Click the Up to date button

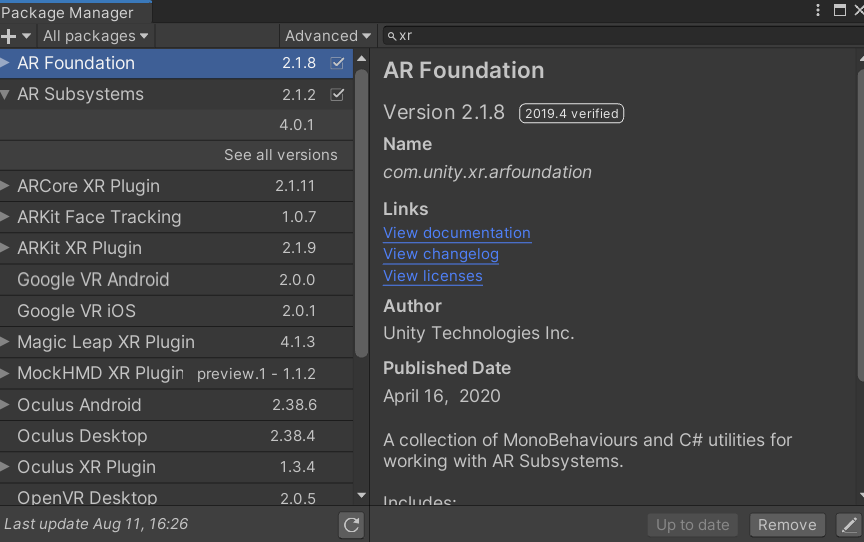pyautogui.click(x=693, y=525)
